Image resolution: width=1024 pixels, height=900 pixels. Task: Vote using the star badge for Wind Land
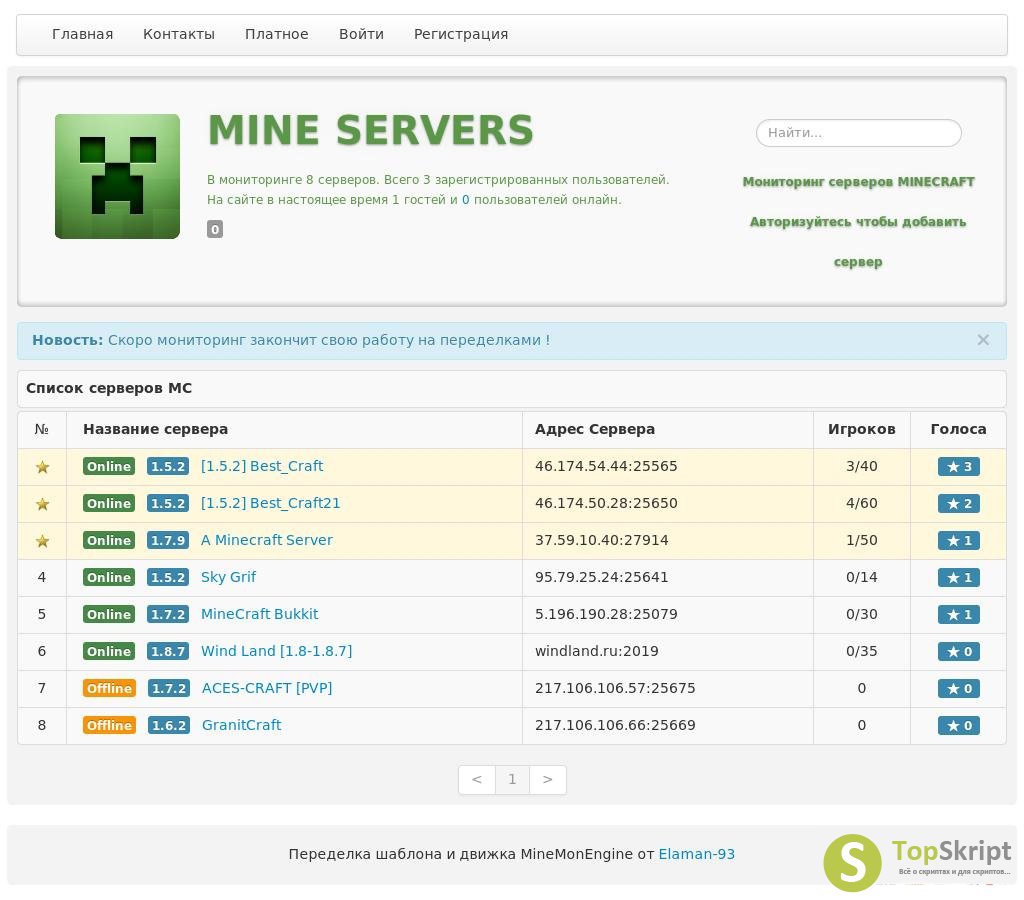coord(959,652)
